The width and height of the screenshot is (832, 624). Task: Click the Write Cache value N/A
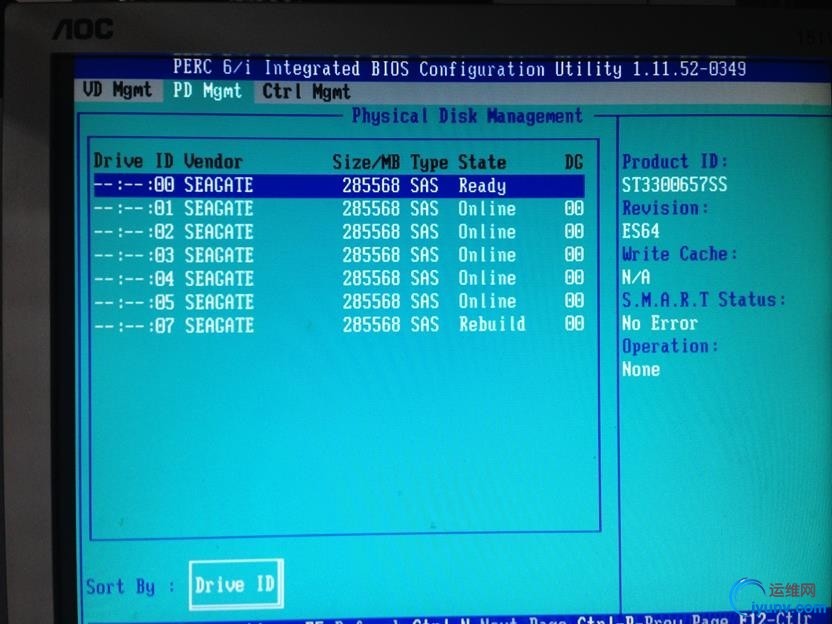[636, 277]
